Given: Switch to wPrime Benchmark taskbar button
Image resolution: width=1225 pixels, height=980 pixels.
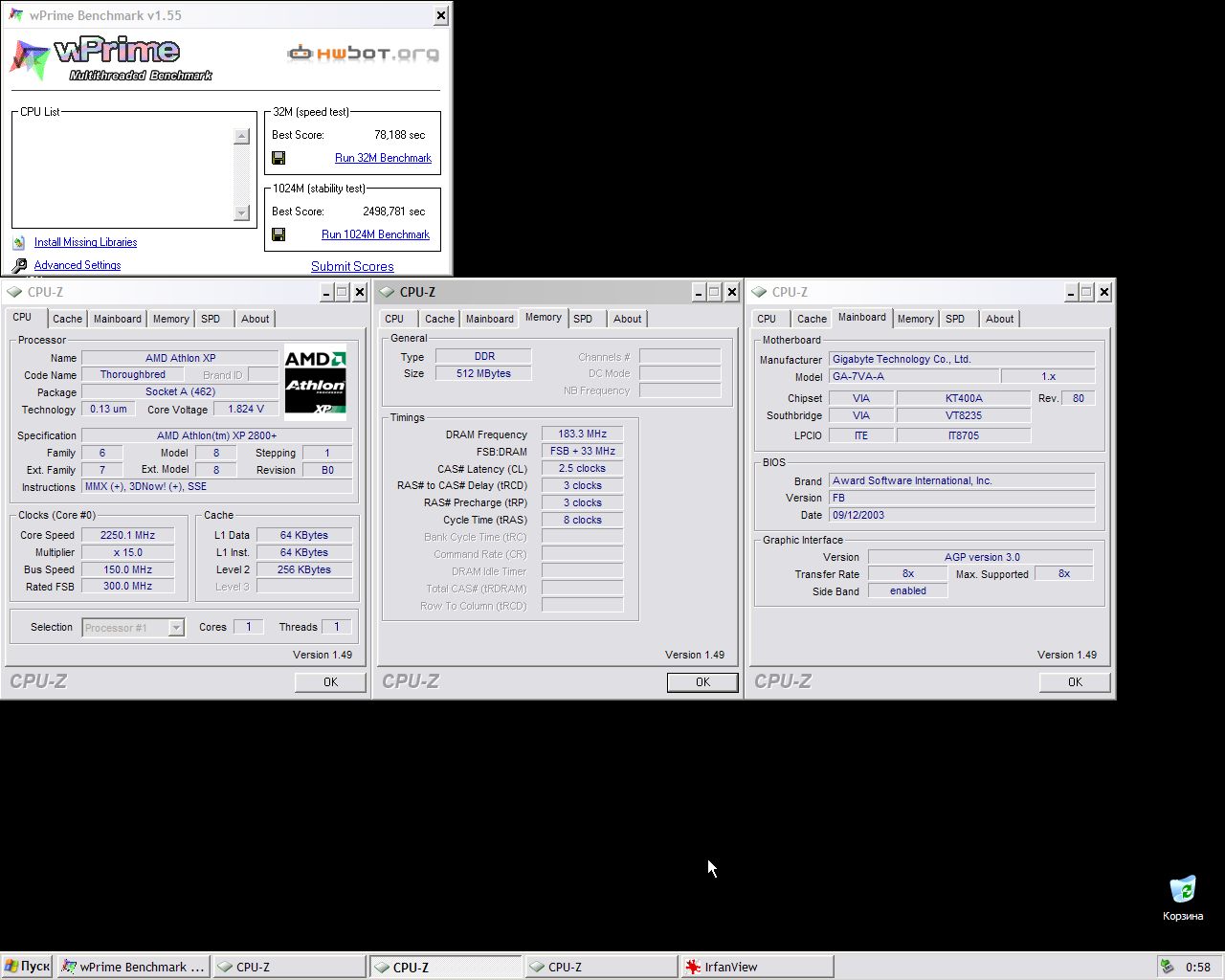Looking at the screenshot, I should point(133,967).
